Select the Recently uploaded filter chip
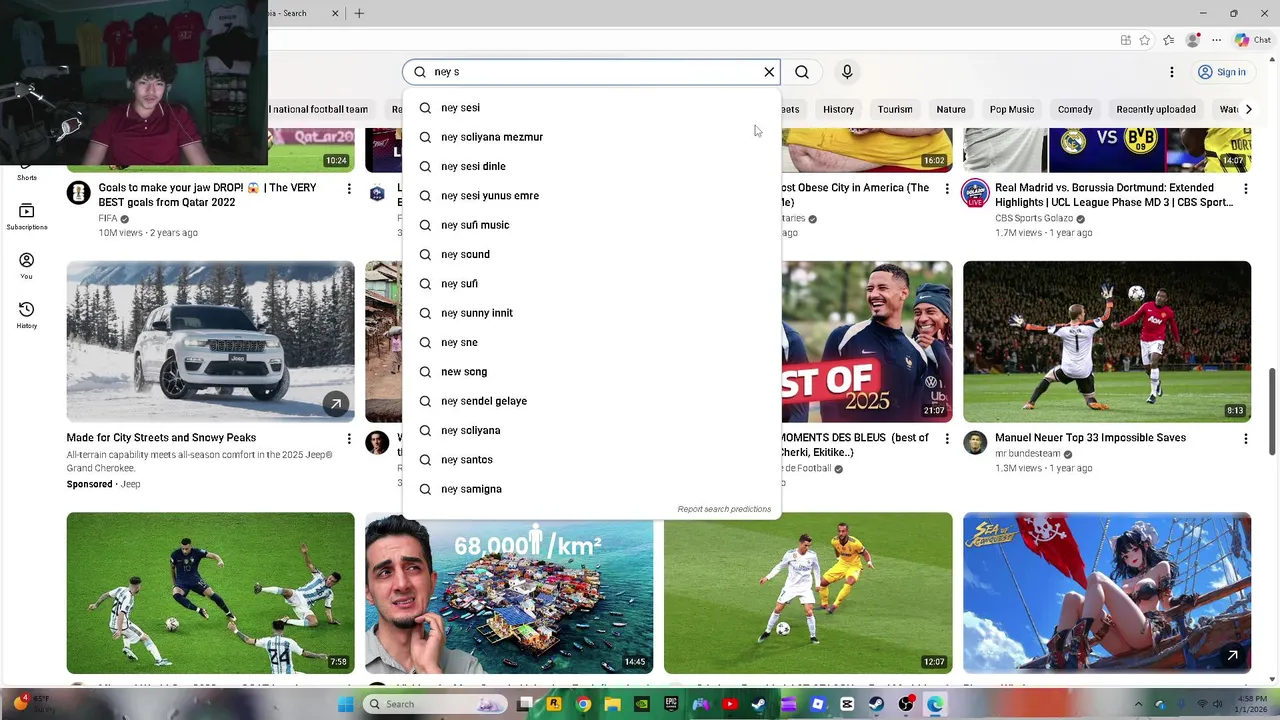This screenshot has height=720, width=1280. click(1156, 109)
